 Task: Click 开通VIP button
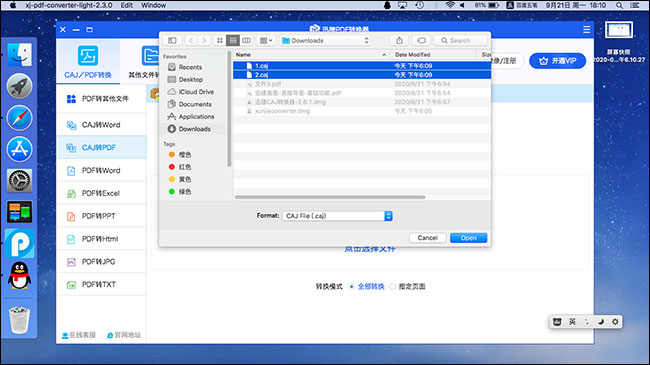click(558, 61)
